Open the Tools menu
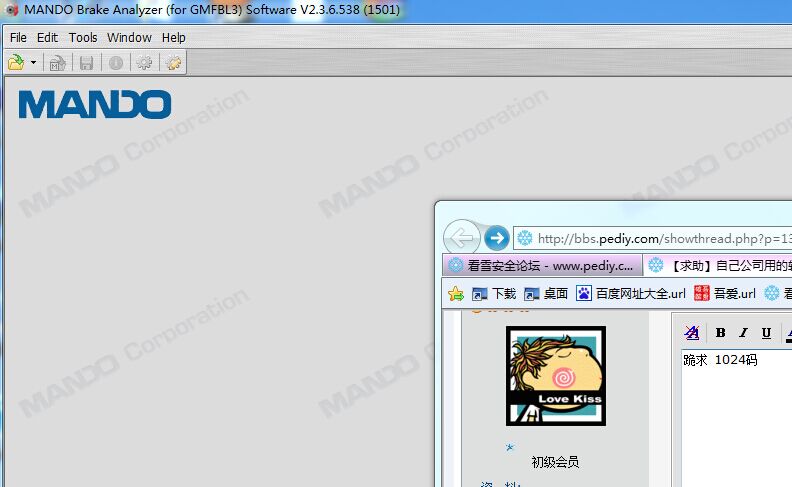The height and width of the screenshot is (487, 792). pos(83,37)
